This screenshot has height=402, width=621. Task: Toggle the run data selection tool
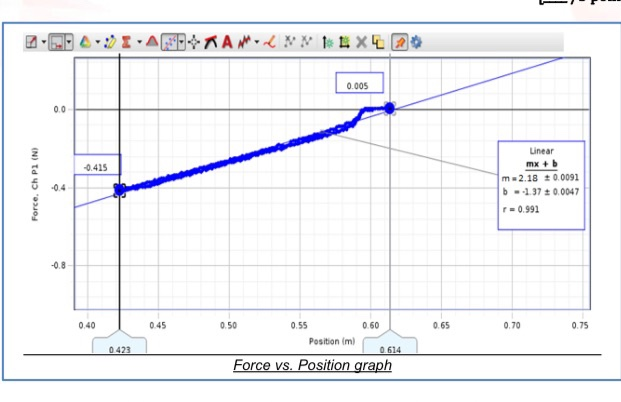click(57, 42)
